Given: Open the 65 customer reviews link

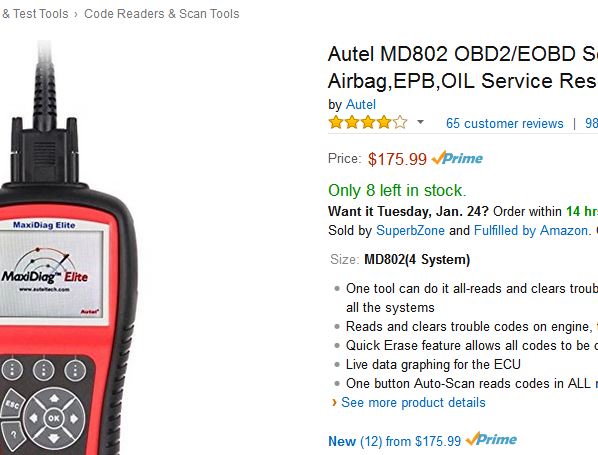Looking at the screenshot, I should click(x=505, y=123).
